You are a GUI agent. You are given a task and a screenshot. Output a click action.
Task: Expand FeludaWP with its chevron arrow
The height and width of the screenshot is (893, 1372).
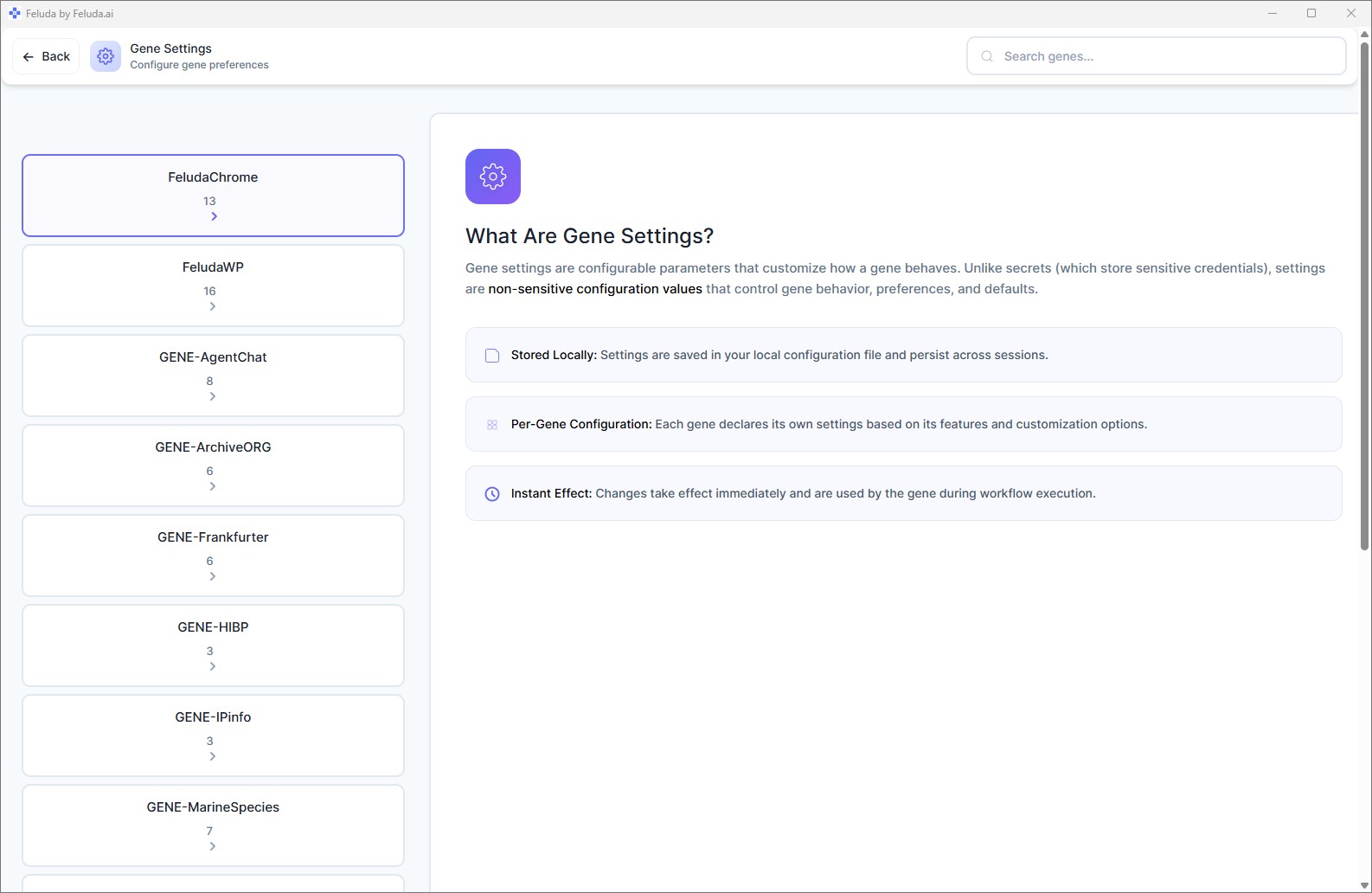coord(213,306)
